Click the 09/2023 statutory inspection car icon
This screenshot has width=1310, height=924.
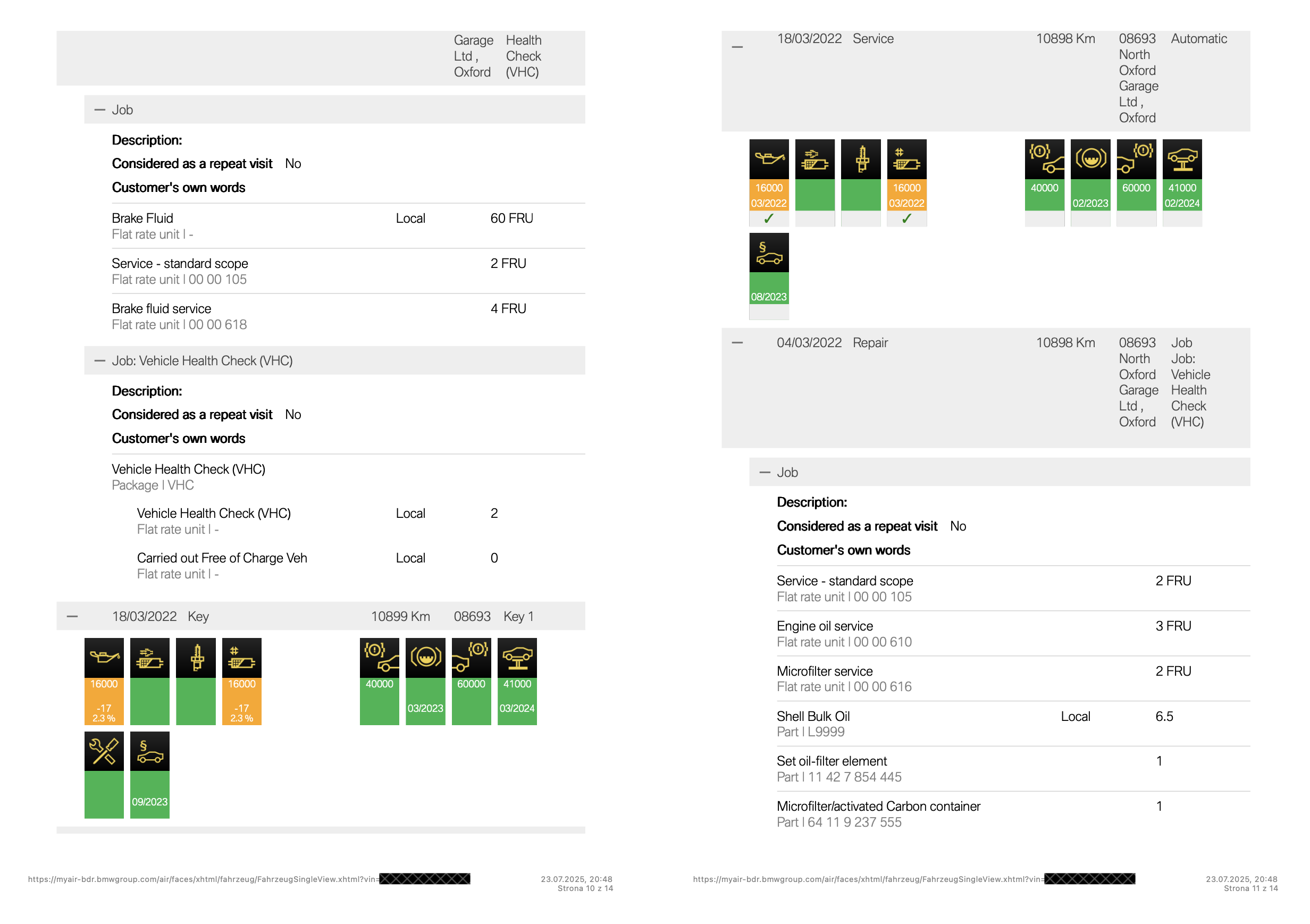149,751
